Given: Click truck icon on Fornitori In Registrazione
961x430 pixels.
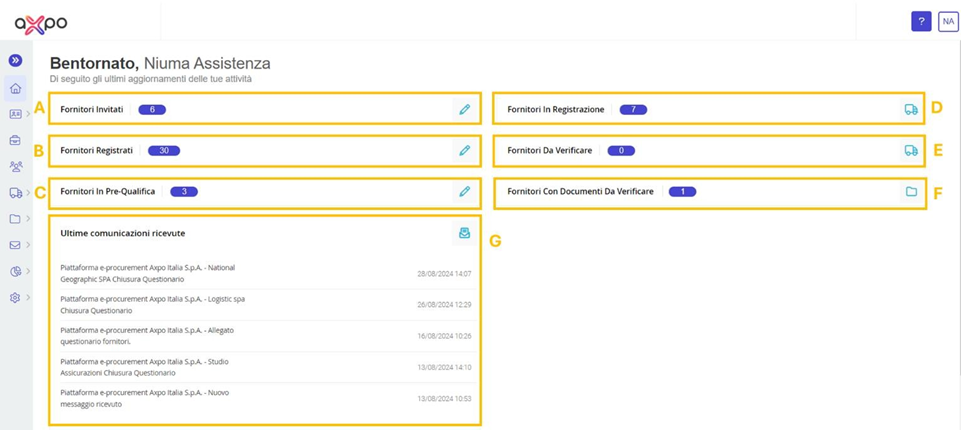Looking at the screenshot, I should click(x=911, y=110).
